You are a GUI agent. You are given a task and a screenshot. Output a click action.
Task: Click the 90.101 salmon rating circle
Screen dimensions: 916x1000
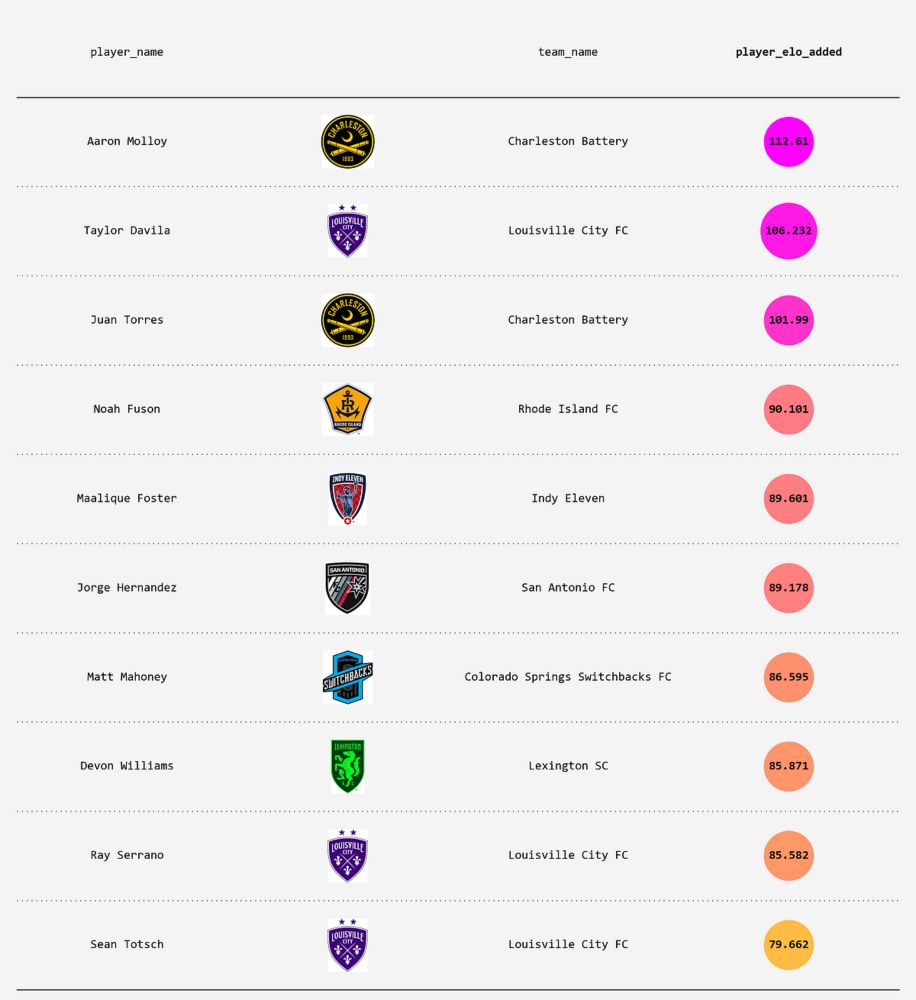click(x=788, y=409)
